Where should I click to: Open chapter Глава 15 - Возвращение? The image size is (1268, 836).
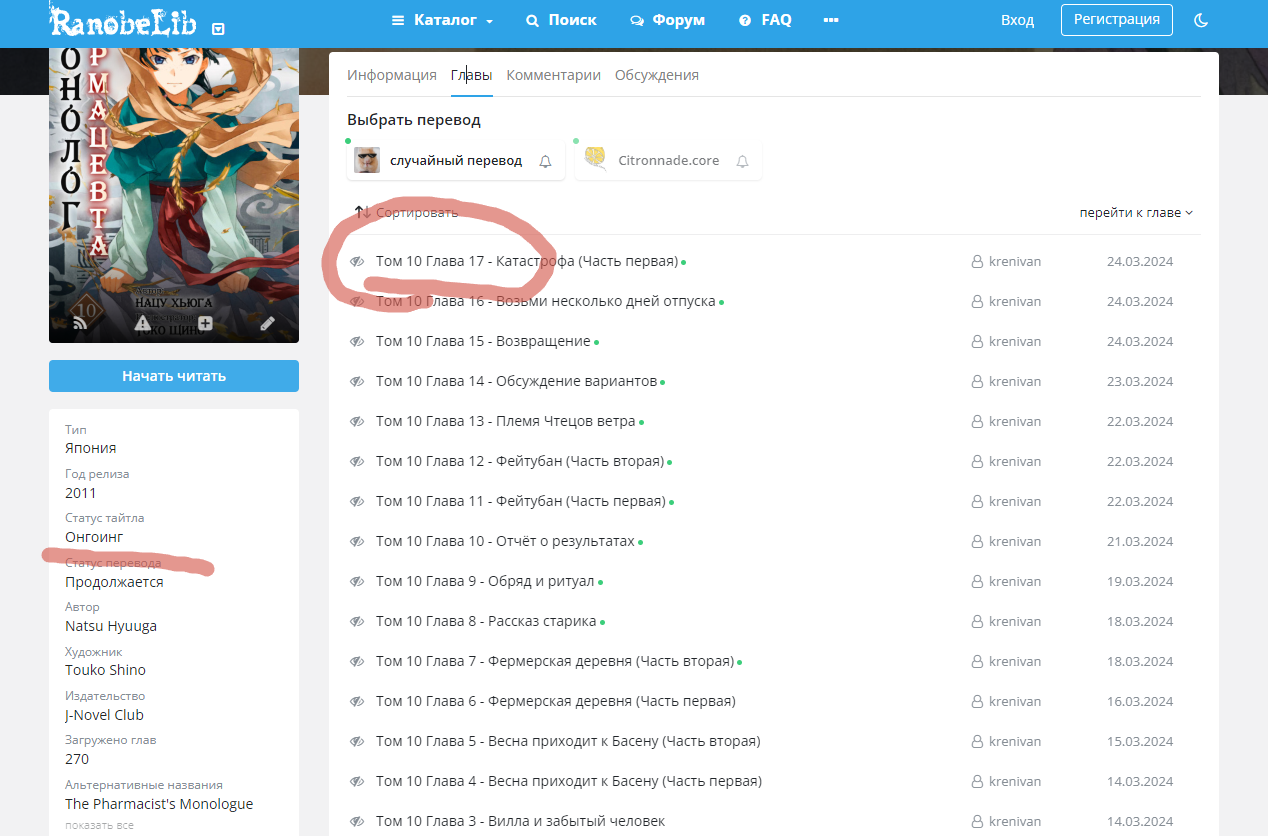click(483, 341)
